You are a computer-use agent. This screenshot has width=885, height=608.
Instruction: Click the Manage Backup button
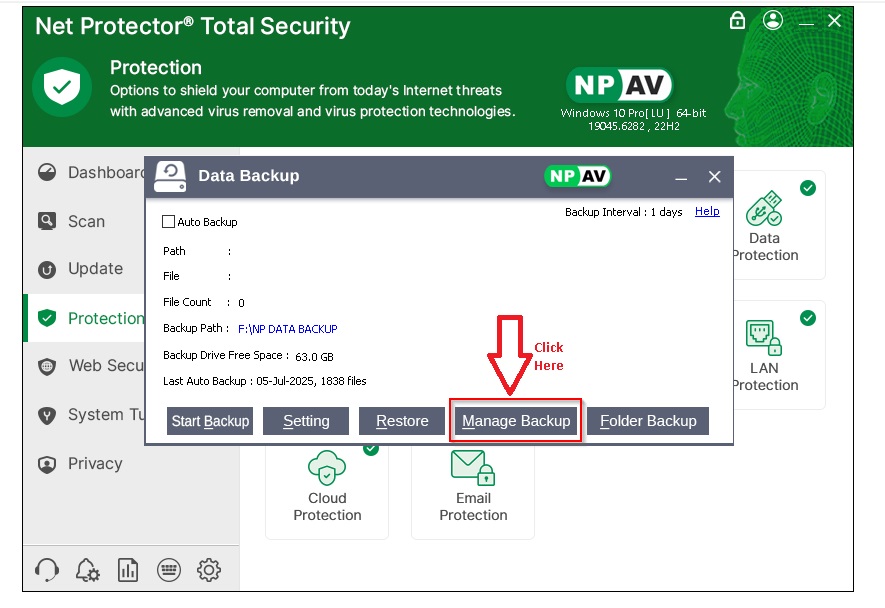516,421
